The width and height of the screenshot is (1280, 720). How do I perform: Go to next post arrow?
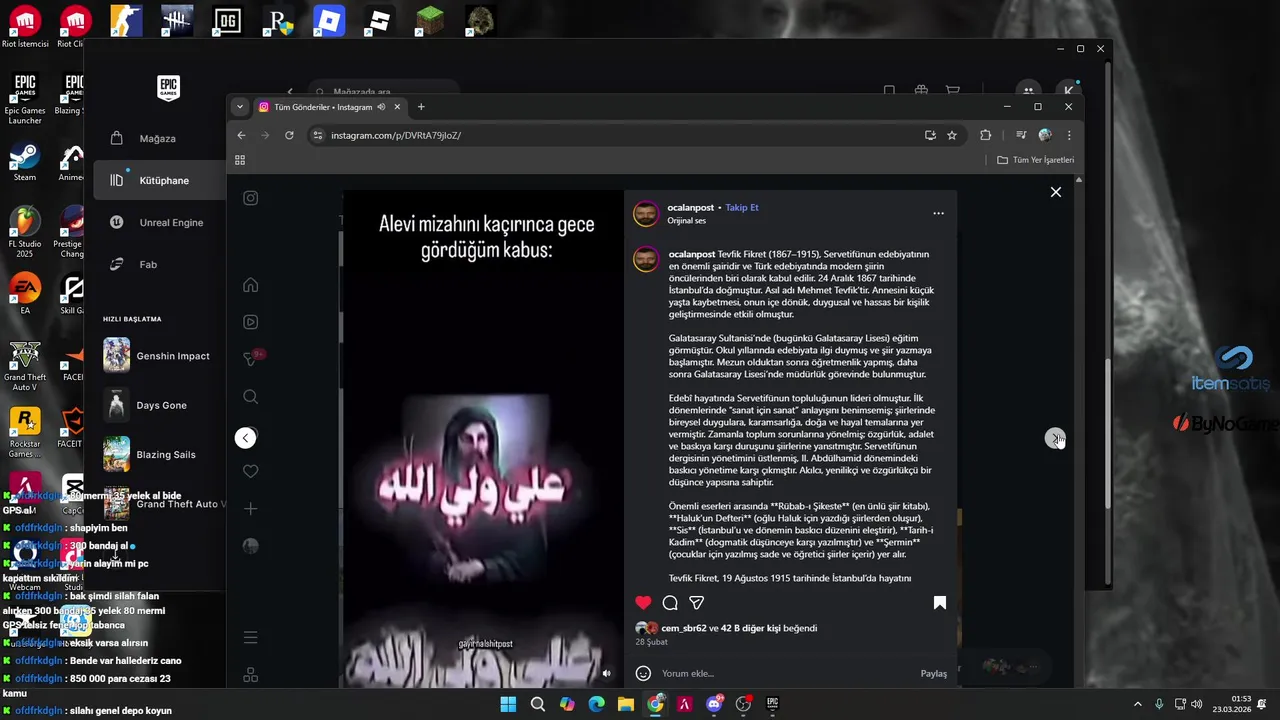[1055, 438]
